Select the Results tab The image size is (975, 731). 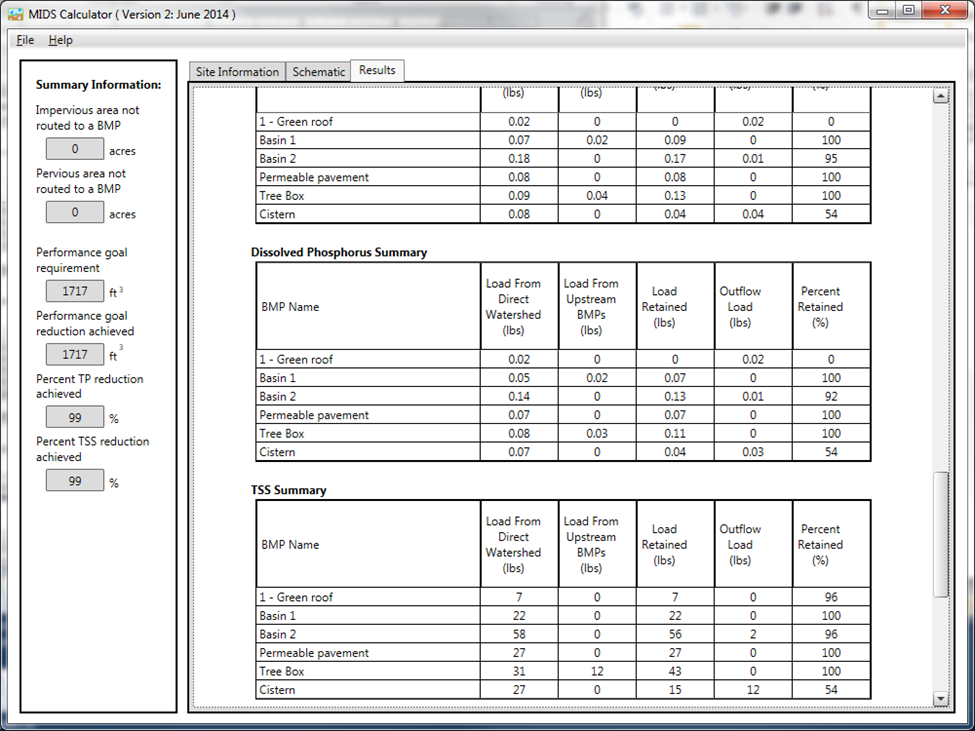pyautogui.click(x=377, y=70)
